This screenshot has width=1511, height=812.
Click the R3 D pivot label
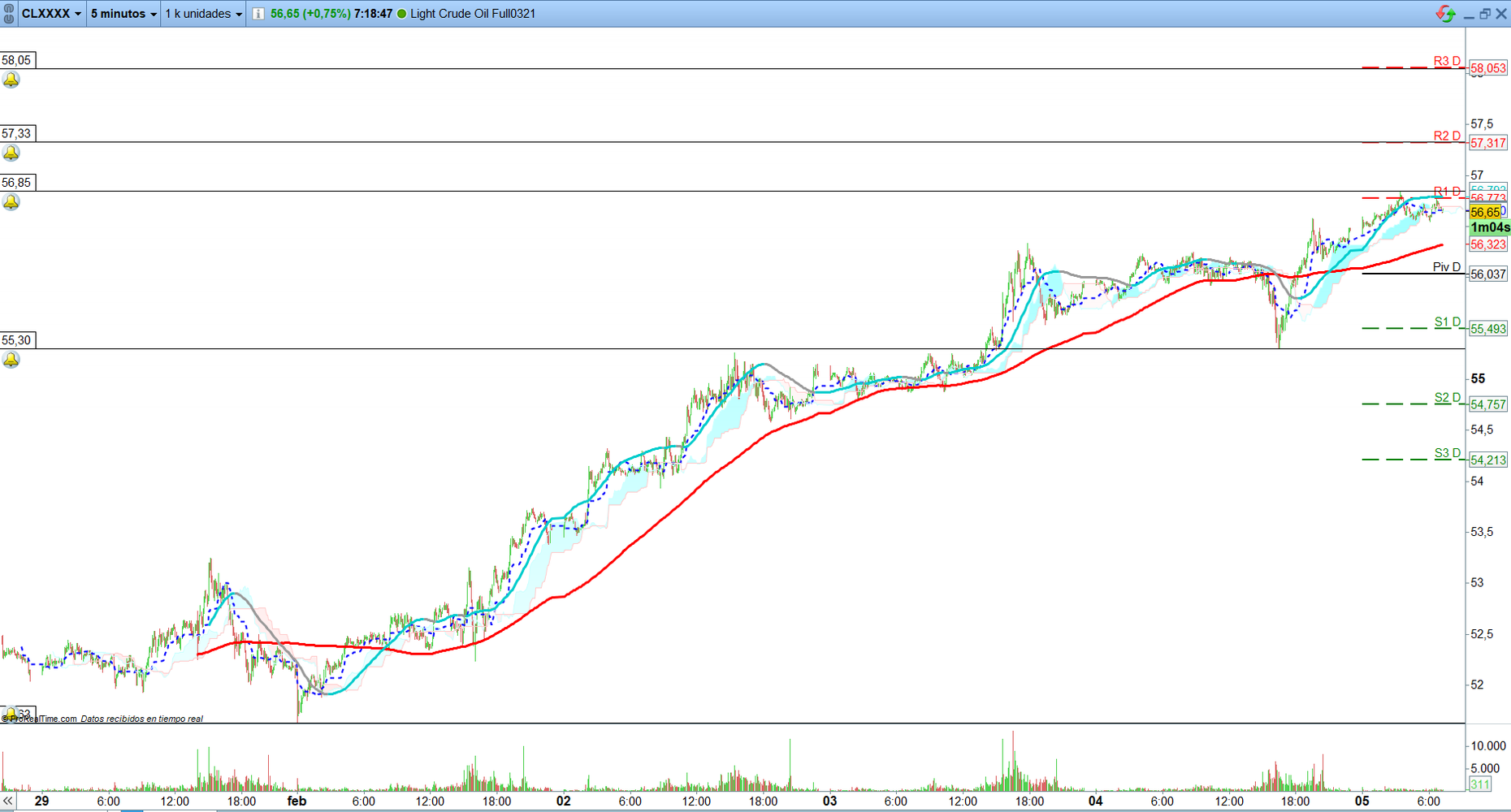coord(1447,61)
